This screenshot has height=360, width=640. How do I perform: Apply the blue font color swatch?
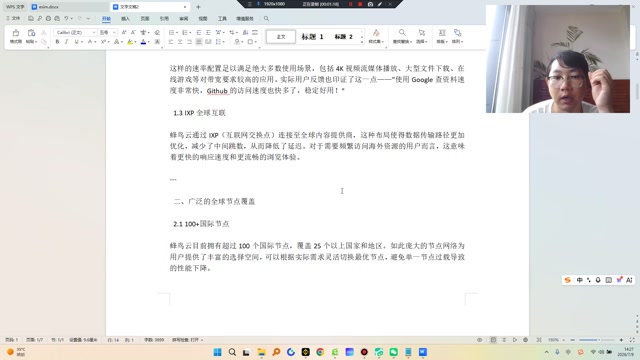point(143,42)
